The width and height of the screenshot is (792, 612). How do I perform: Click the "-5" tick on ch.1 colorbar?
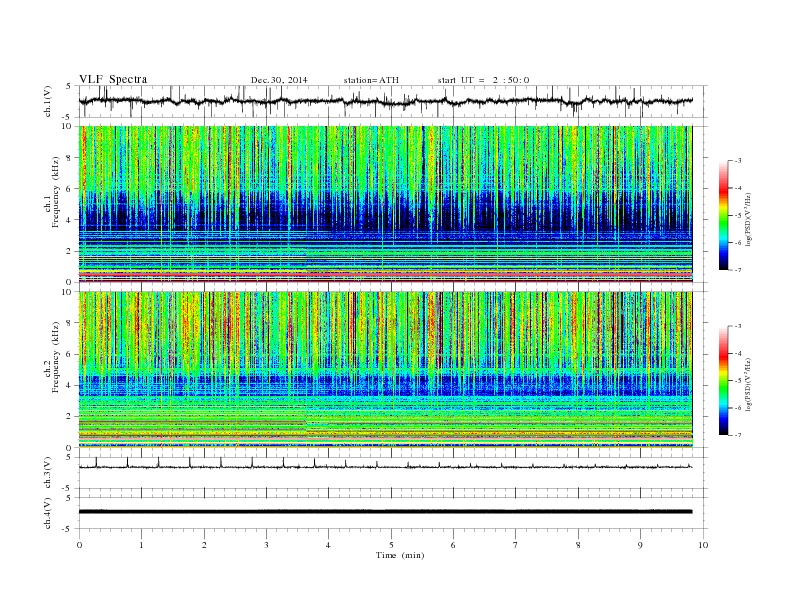pyautogui.click(x=738, y=216)
